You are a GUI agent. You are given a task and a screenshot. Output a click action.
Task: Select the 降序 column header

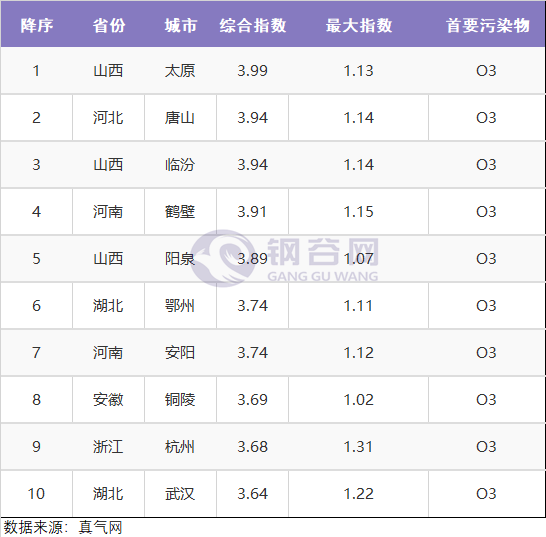pyautogui.click(x=37, y=25)
